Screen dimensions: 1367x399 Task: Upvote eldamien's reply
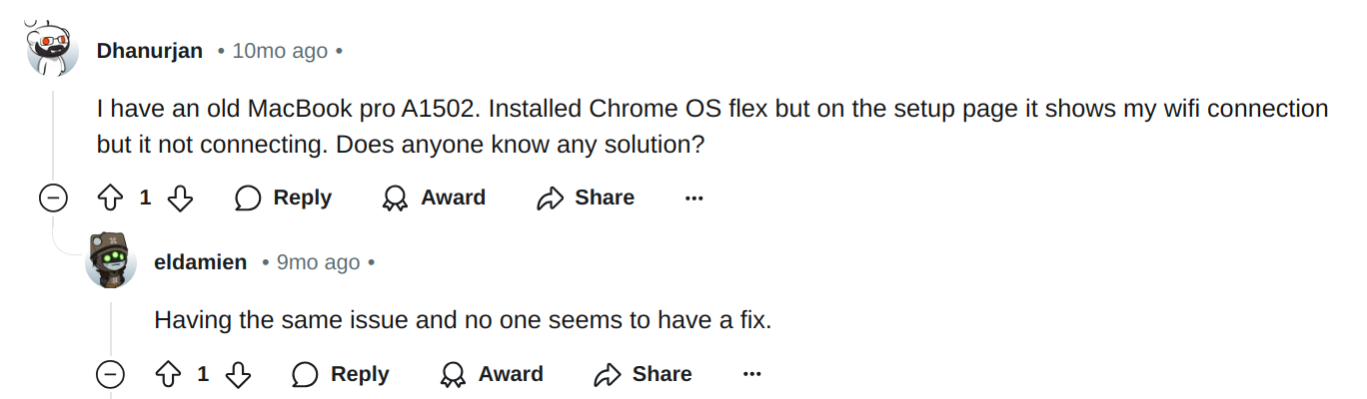(x=169, y=375)
